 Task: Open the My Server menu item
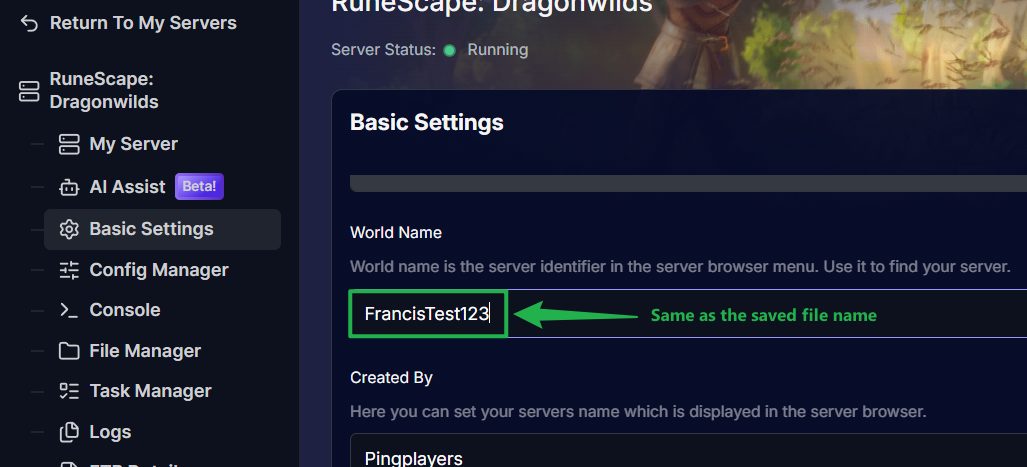[133, 144]
